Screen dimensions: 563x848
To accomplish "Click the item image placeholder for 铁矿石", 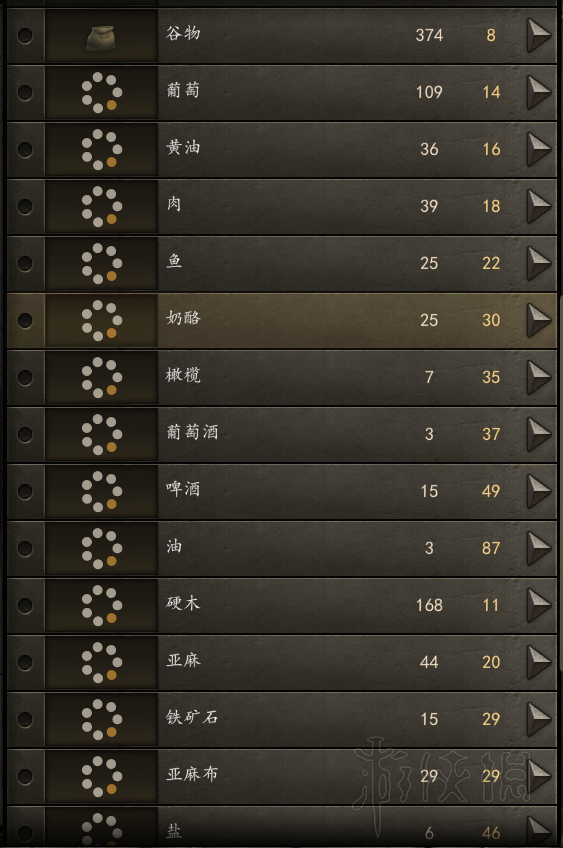I will coord(101,719).
